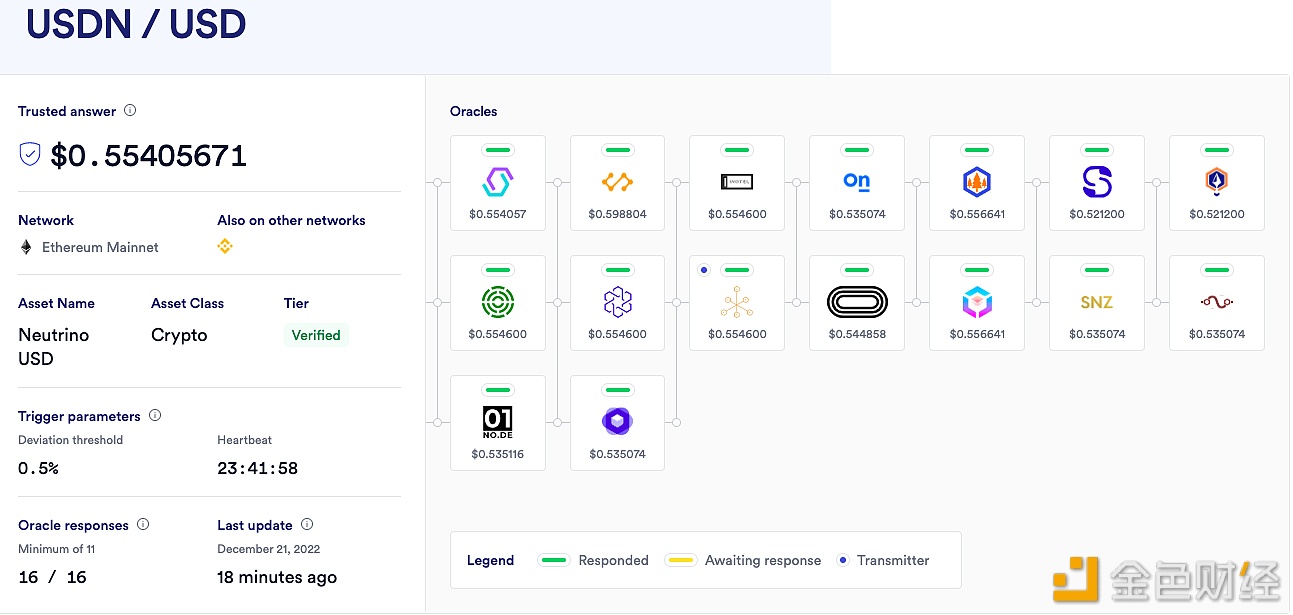Click the On oracle logo card

coord(857,183)
